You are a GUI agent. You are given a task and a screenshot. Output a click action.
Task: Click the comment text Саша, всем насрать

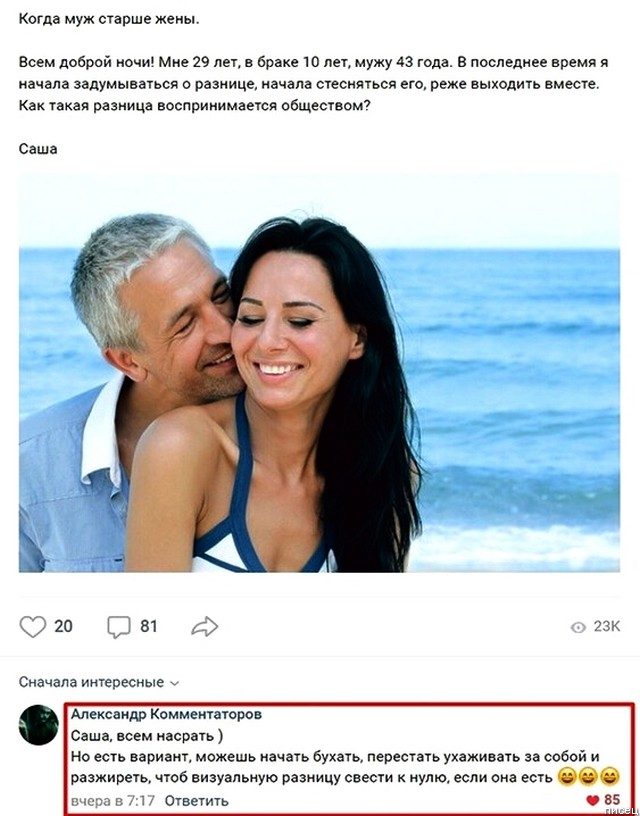pos(147,736)
